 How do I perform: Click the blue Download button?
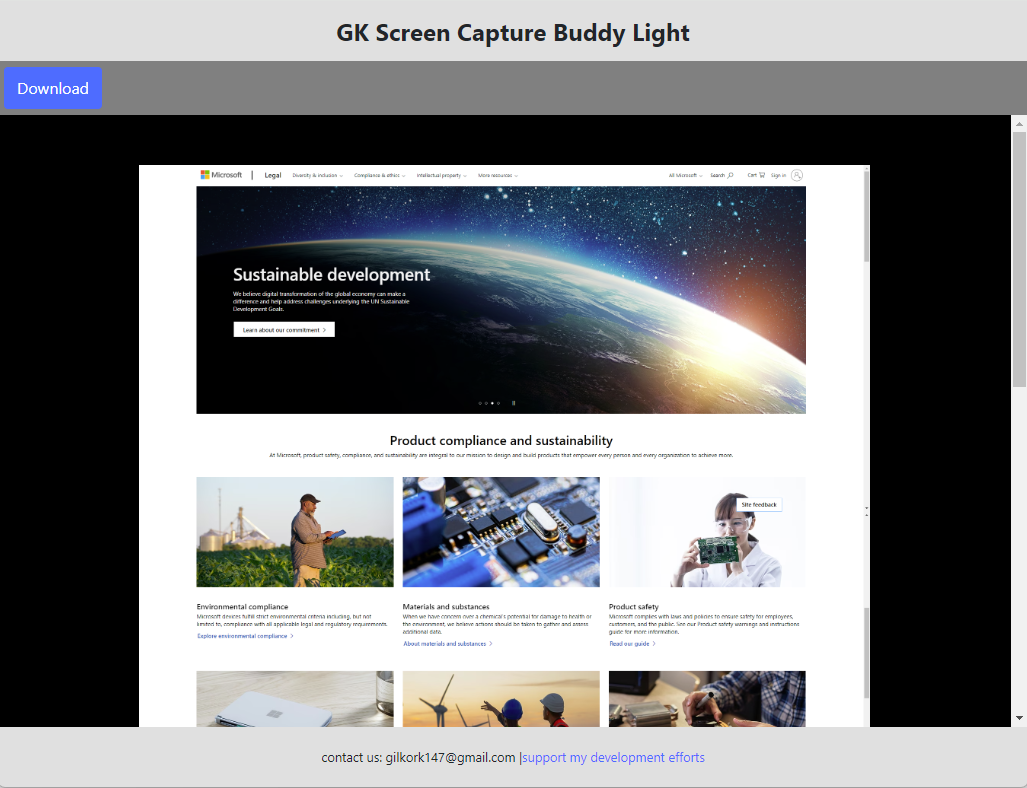point(53,88)
